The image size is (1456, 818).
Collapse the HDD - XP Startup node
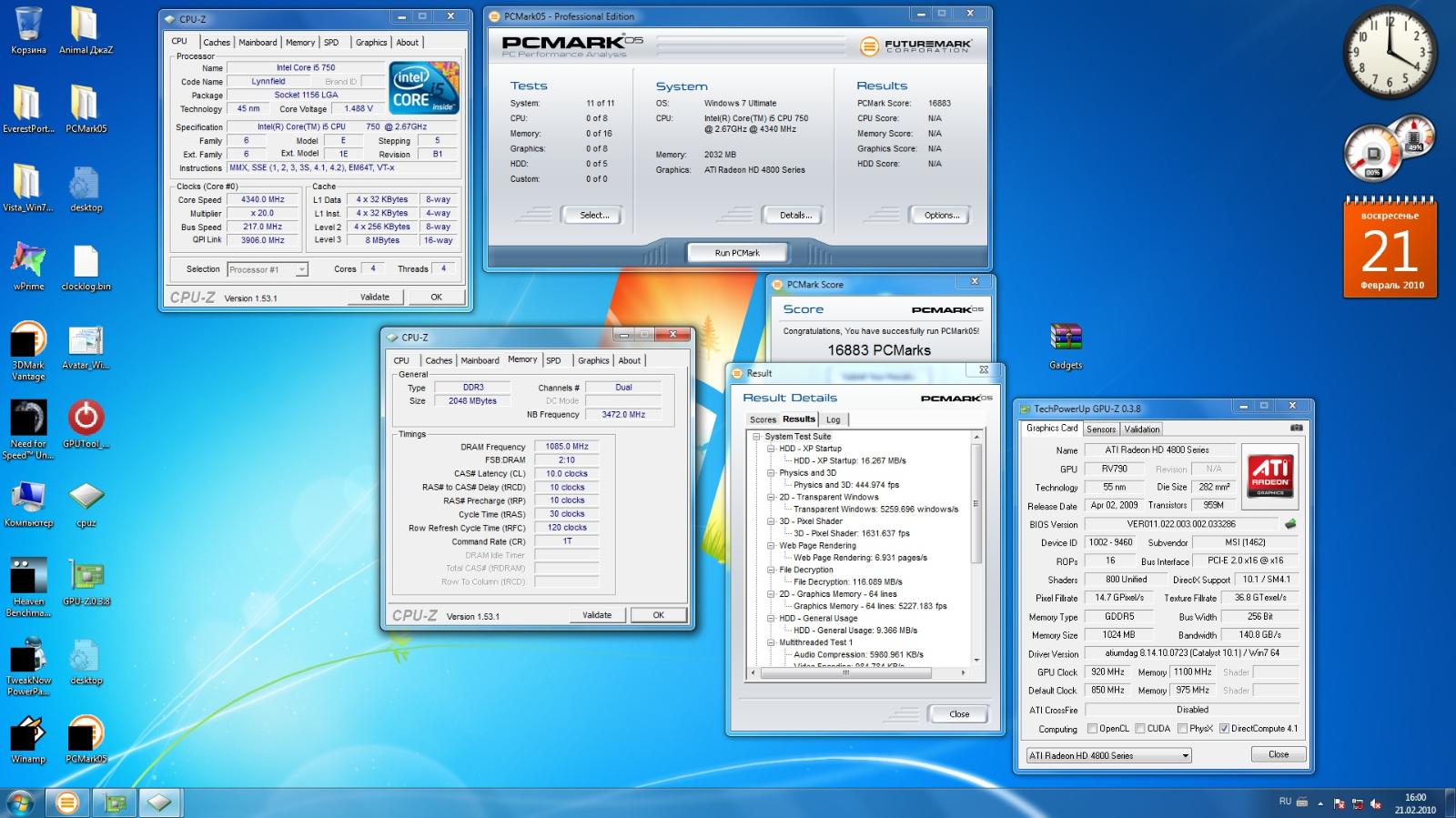coord(771,449)
